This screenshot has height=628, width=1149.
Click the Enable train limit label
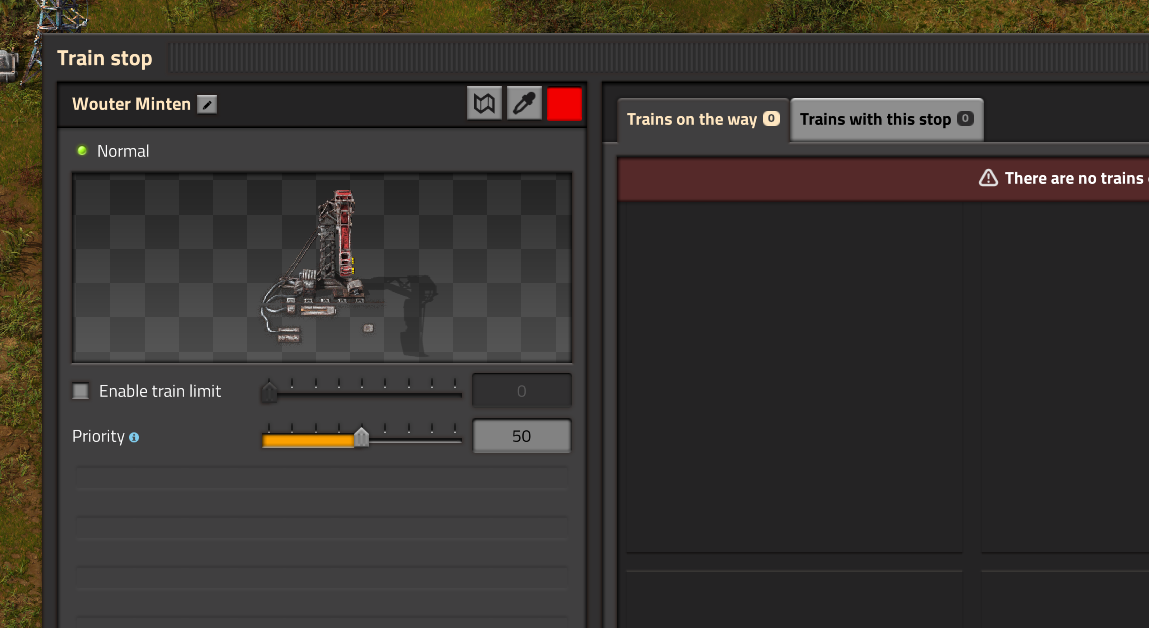click(160, 391)
